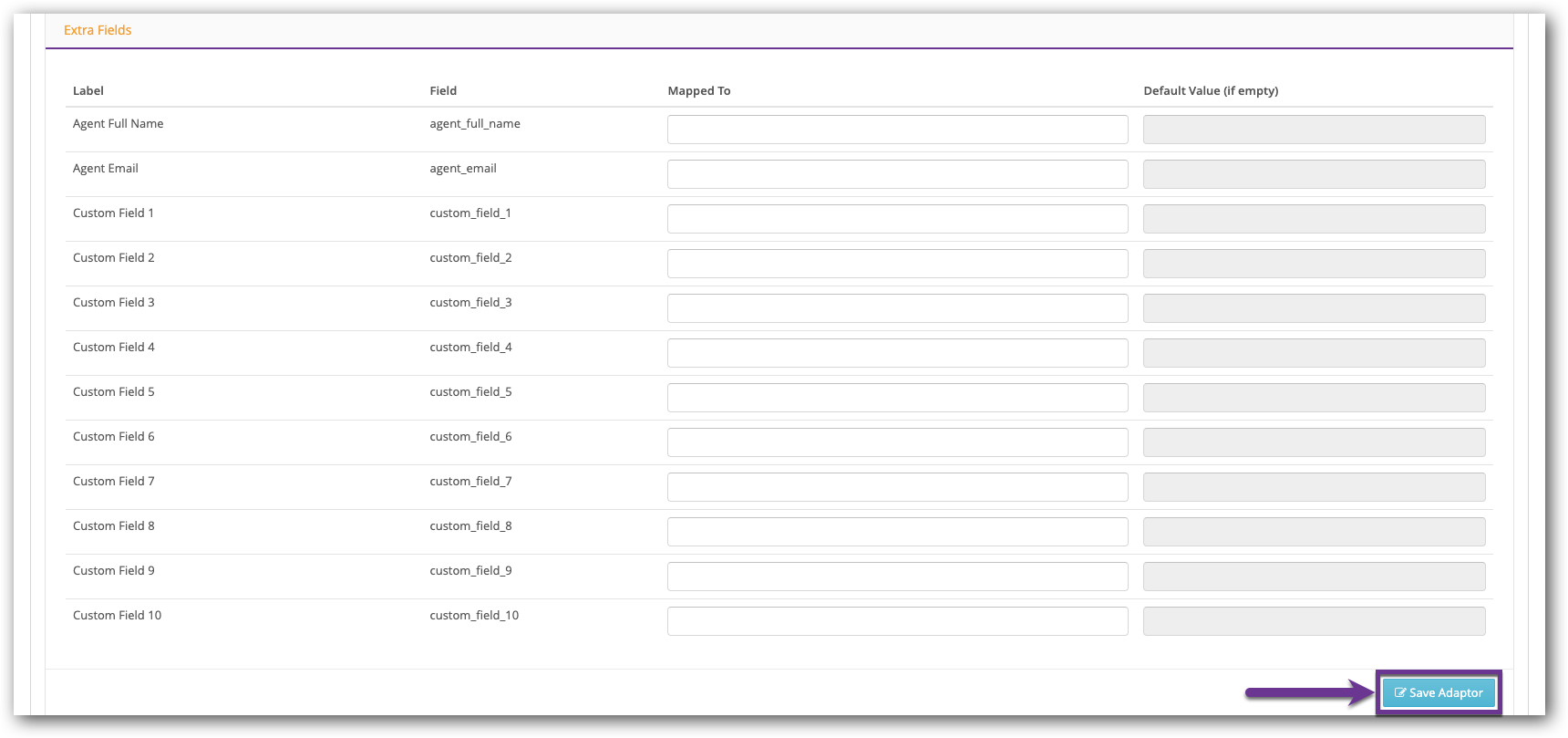Screen dimensions: 1568x738
Task: Click the custom_field_3 field name
Action: [x=470, y=303]
